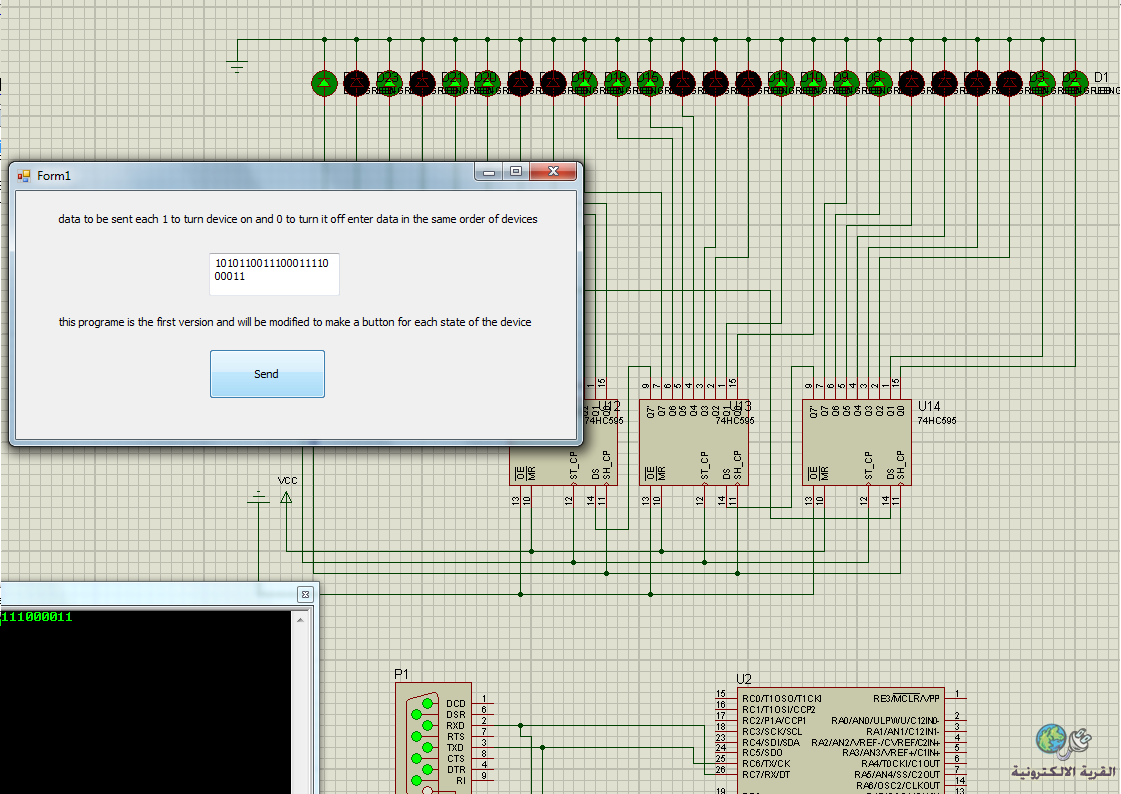Click the lit LED overlapped by the D10 label
1121x794 pixels.
coord(814,83)
